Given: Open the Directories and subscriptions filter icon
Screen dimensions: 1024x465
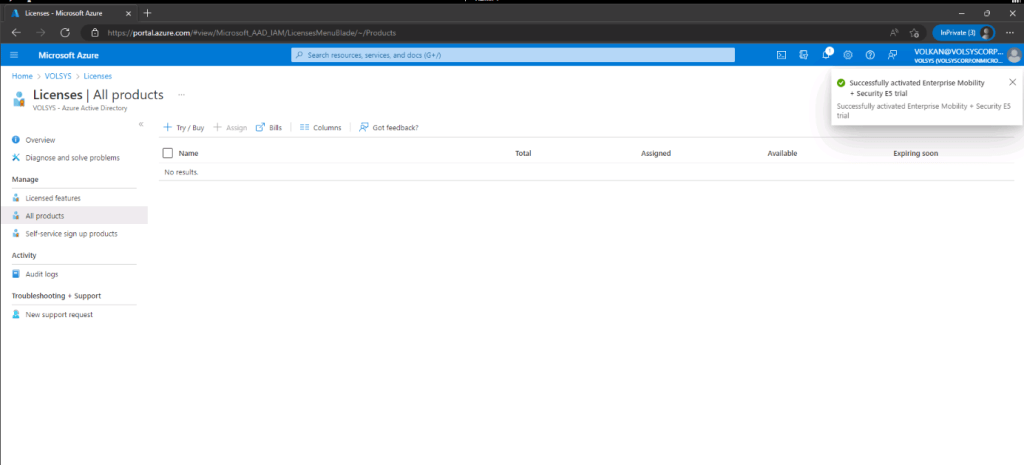Looking at the screenshot, I should (803, 55).
